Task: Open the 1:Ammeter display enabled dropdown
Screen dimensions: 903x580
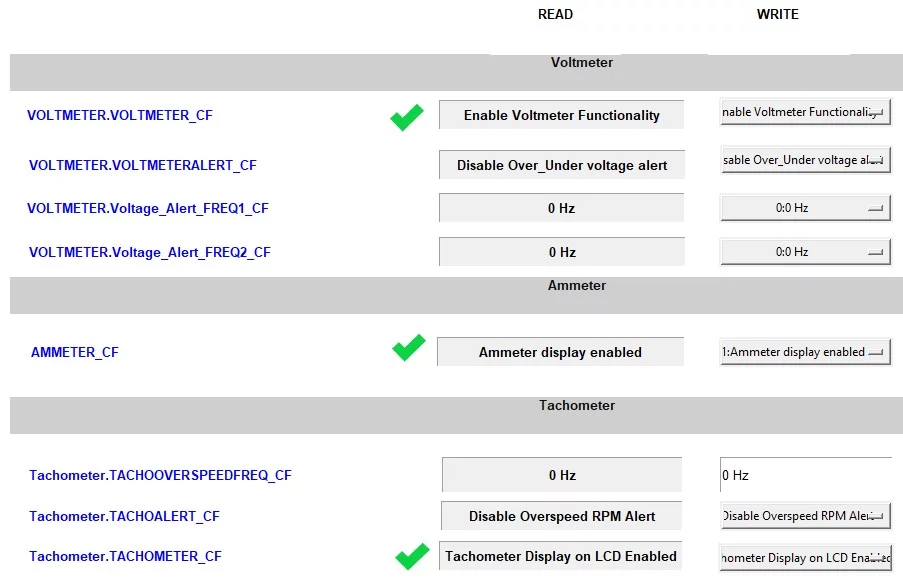Action: coord(805,352)
